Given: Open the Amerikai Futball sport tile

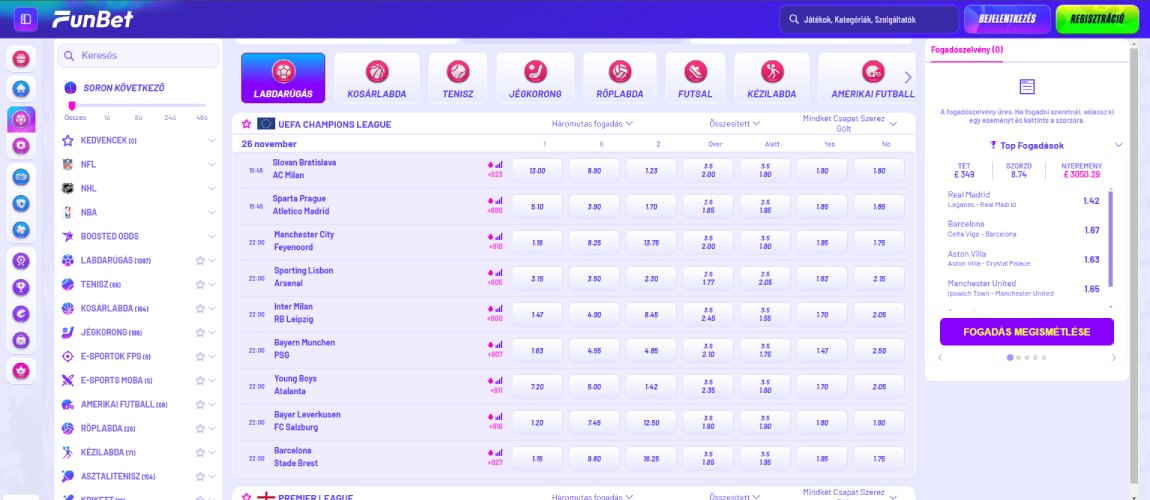Looking at the screenshot, I should tap(867, 78).
